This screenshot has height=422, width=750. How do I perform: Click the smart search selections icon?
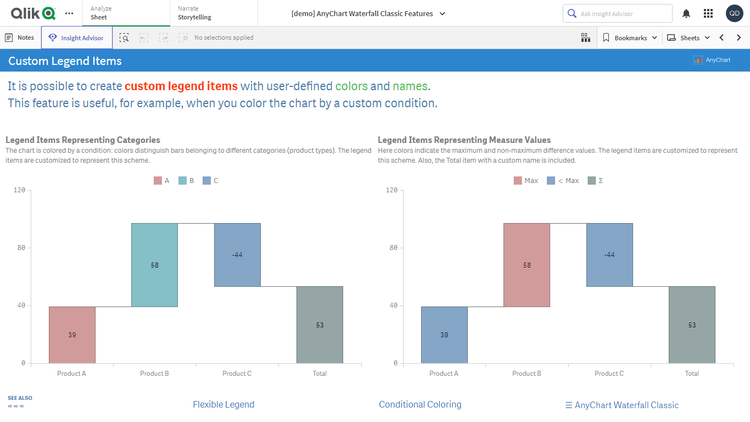124,37
